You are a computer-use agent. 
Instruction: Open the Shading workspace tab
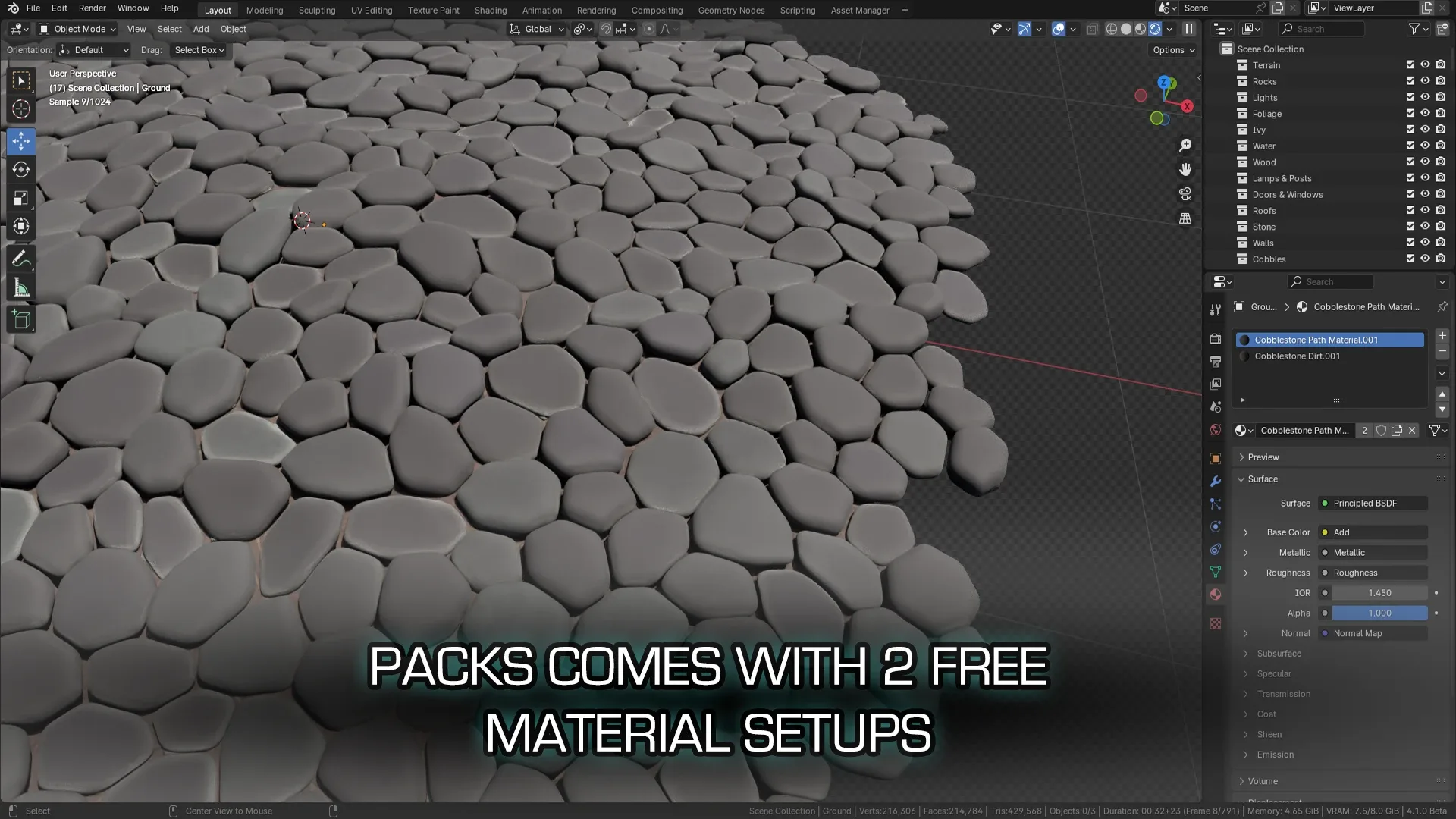(490, 10)
